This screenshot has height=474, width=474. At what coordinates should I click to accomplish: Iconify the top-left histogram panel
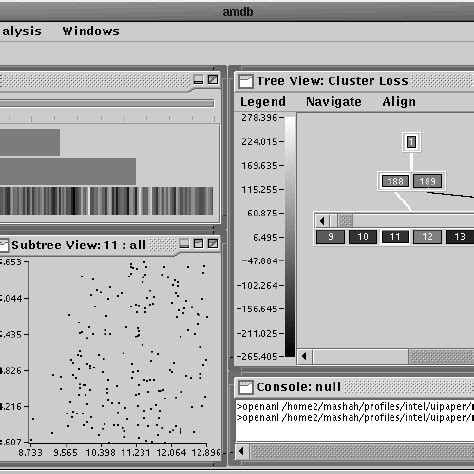pyautogui.click(x=198, y=80)
